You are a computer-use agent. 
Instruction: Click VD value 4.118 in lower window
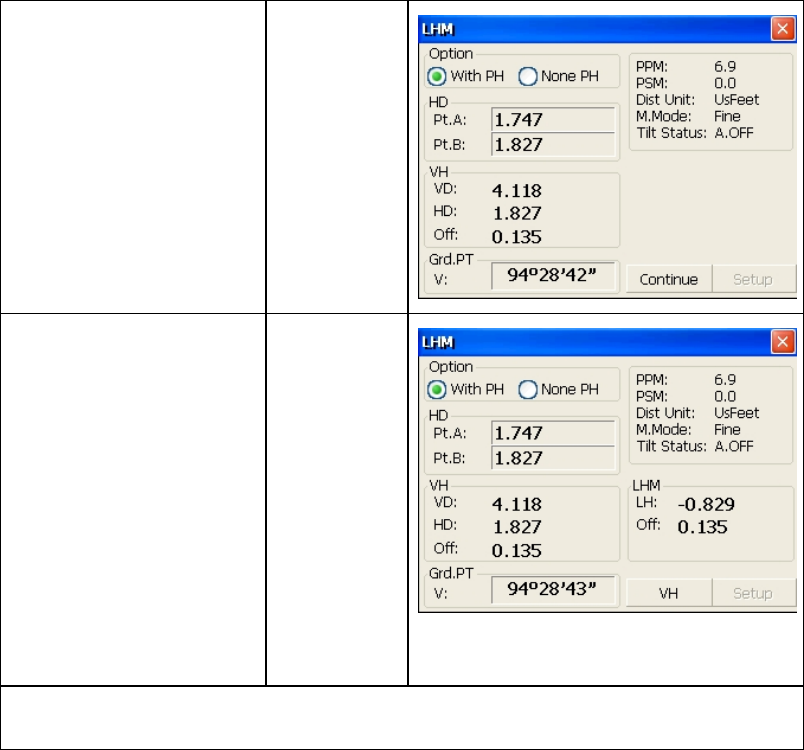(517, 504)
